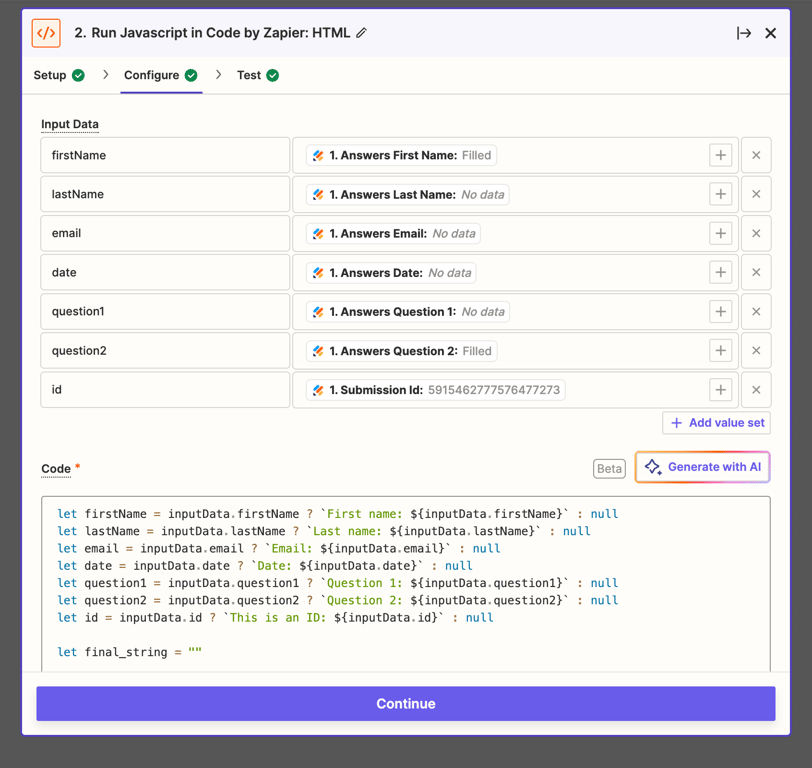
Task: Close the step editor panel
Action: pyautogui.click(x=771, y=33)
